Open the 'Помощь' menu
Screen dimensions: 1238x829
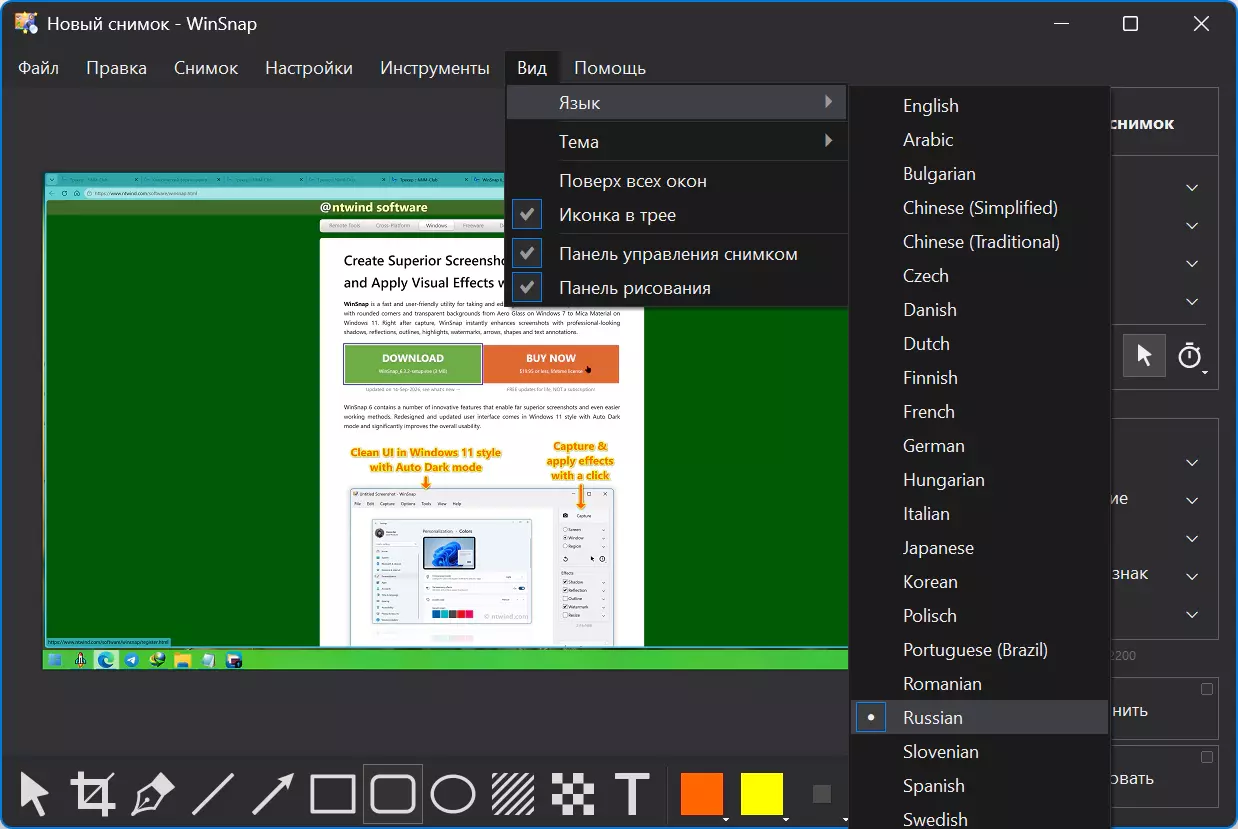pos(610,68)
